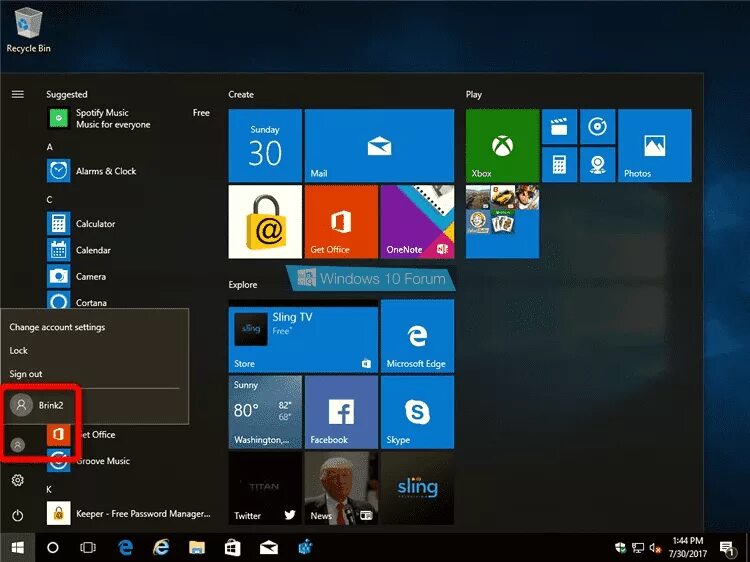This screenshot has width=750, height=562.
Task: Open the Twitter tile
Action: pos(265,488)
